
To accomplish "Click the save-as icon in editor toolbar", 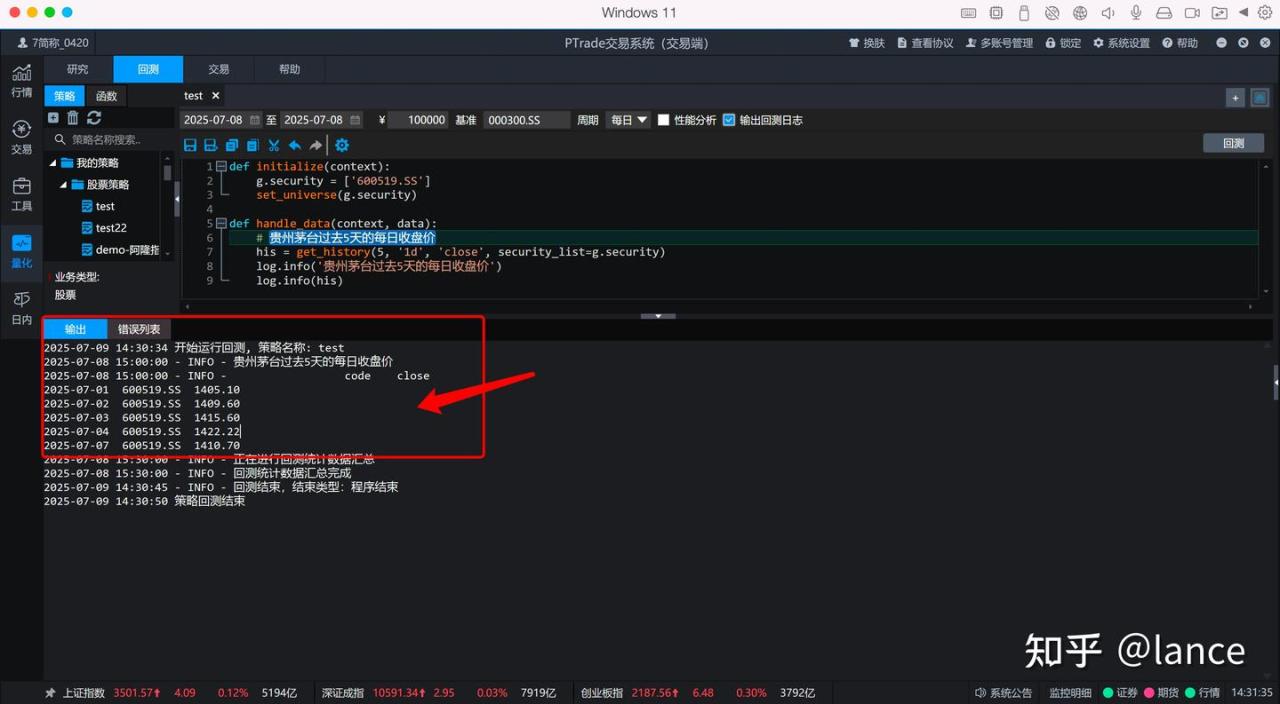I will (211, 145).
